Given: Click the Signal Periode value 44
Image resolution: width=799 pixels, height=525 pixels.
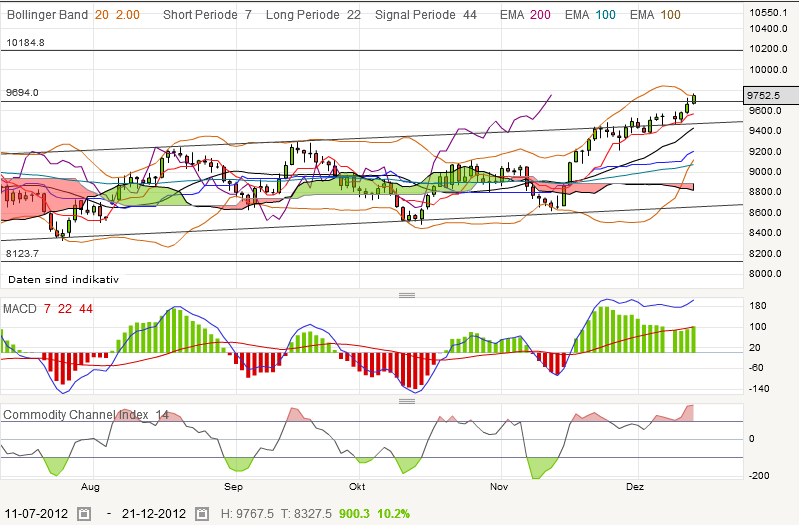Looking at the screenshot, I should pos(470,15).
